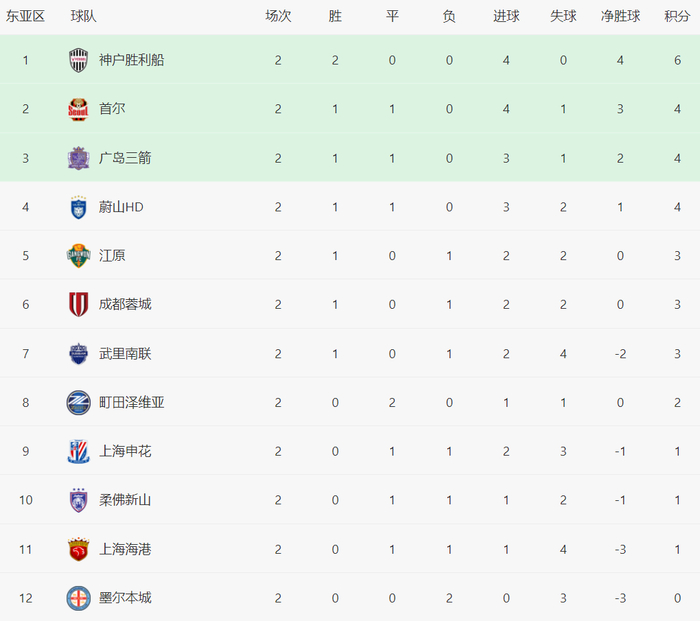700x621 pixels.
Task: Click the 上海申花 team crest
Action: 79,451
